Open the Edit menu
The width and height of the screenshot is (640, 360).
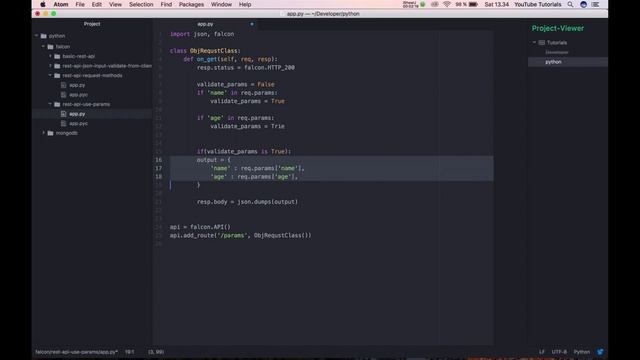pyautogui.click(x=97, y=4)
